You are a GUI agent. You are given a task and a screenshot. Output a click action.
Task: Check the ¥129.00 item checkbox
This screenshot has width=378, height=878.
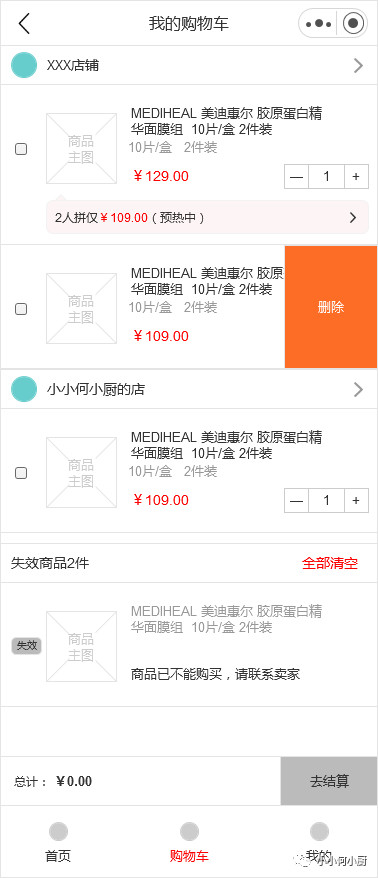(21, 149)
